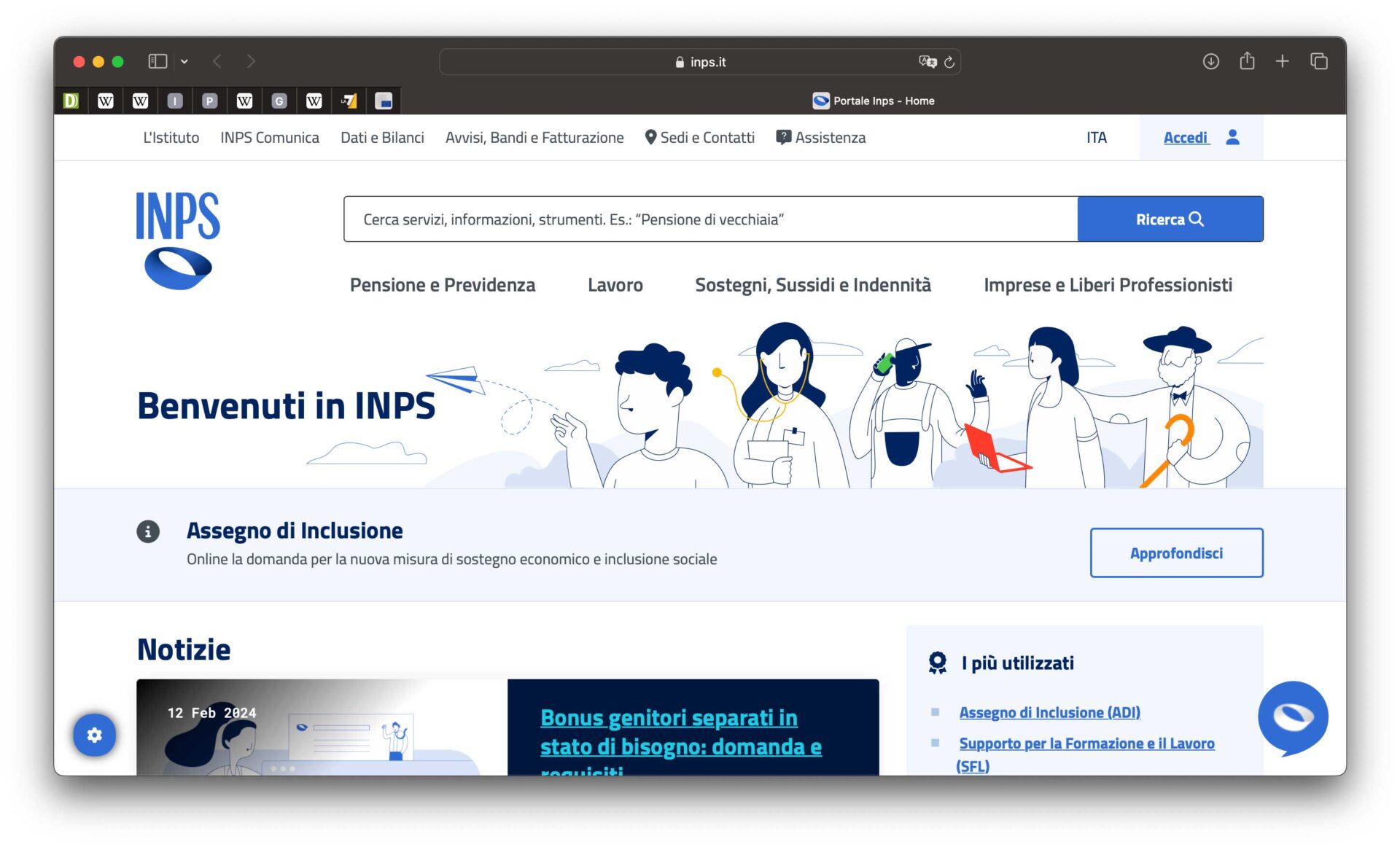Open a new tab with the plus icon
The height and width of the screenshot is (847, 1400).
(x=1282, y=62)
